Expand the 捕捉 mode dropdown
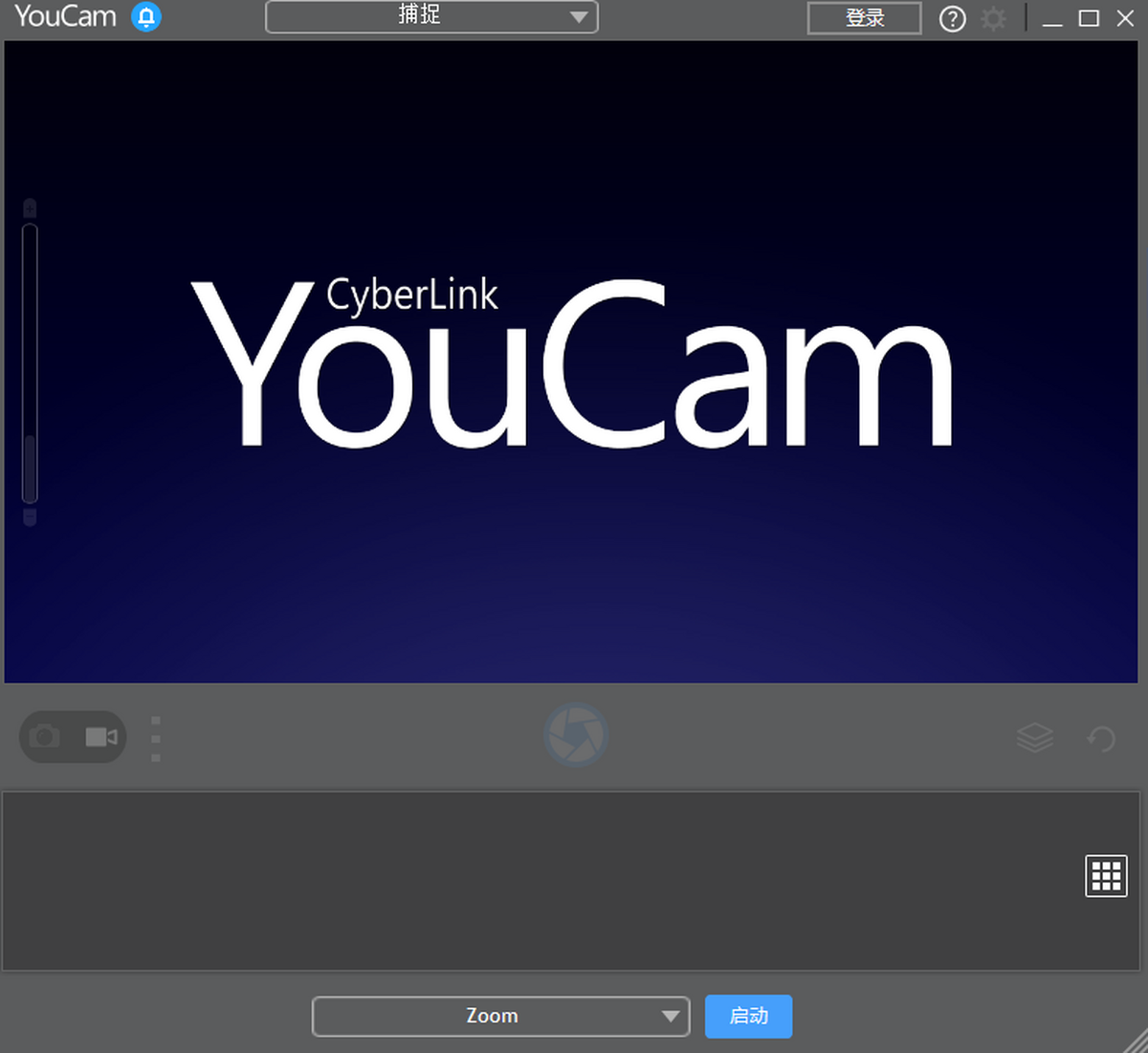Screen dimensions: 1148x1053 [x=431, y=17]
